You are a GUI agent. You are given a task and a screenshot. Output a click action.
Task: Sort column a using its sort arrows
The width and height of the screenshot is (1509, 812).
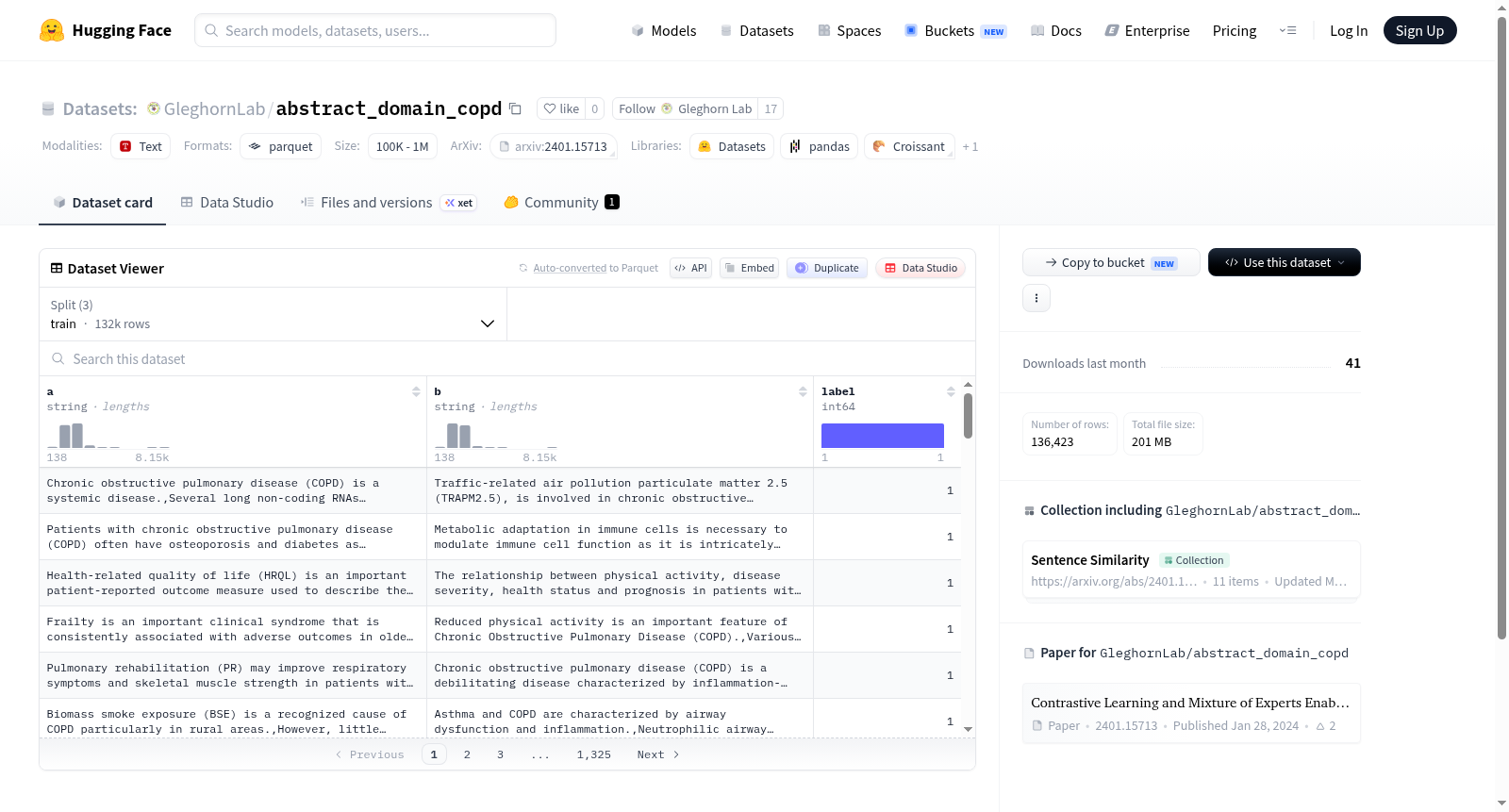click(x=416, y=391)
